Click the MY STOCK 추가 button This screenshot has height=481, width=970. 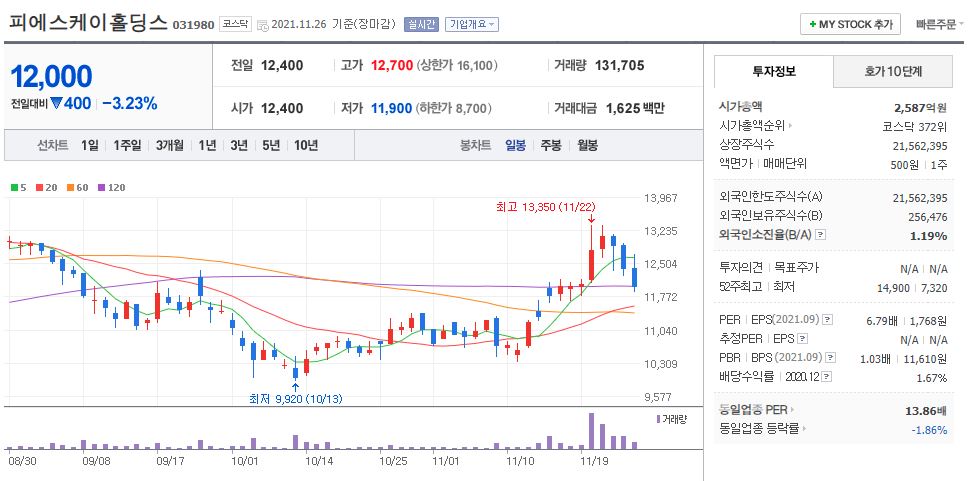(850, 25)
